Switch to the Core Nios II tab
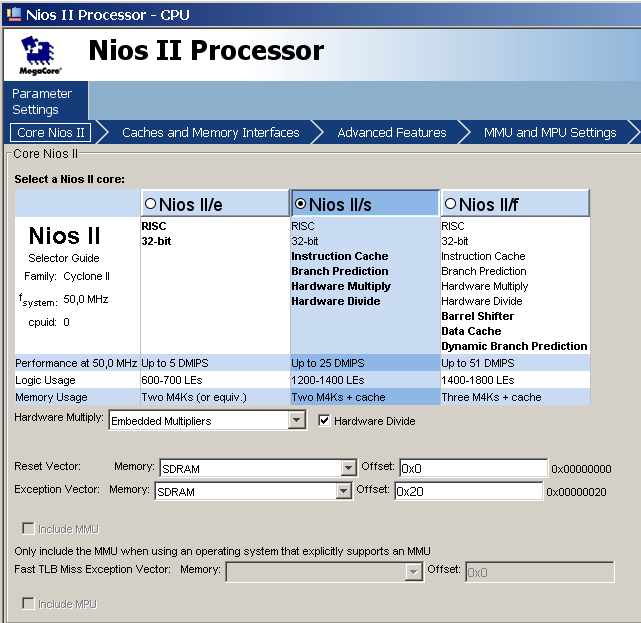The height and width of the screenshot is (623, 641). tap(51, 132)
